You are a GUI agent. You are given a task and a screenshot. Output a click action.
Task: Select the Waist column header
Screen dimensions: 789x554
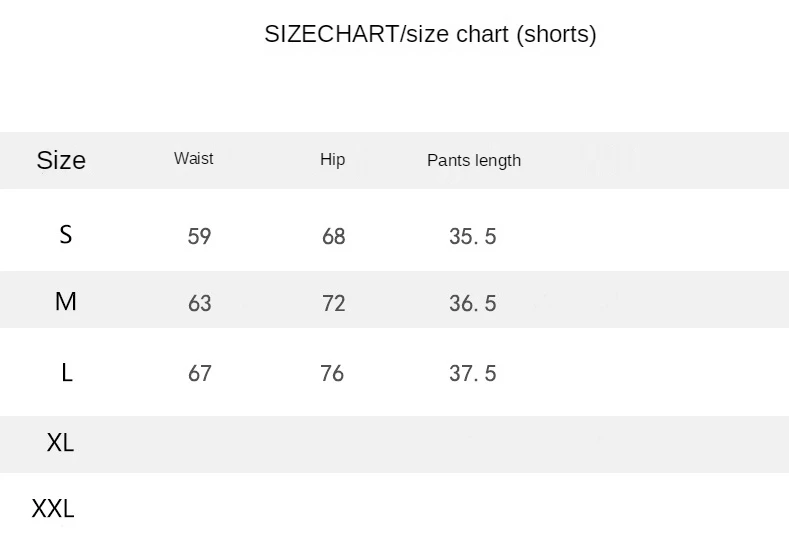tap(193, 159)
